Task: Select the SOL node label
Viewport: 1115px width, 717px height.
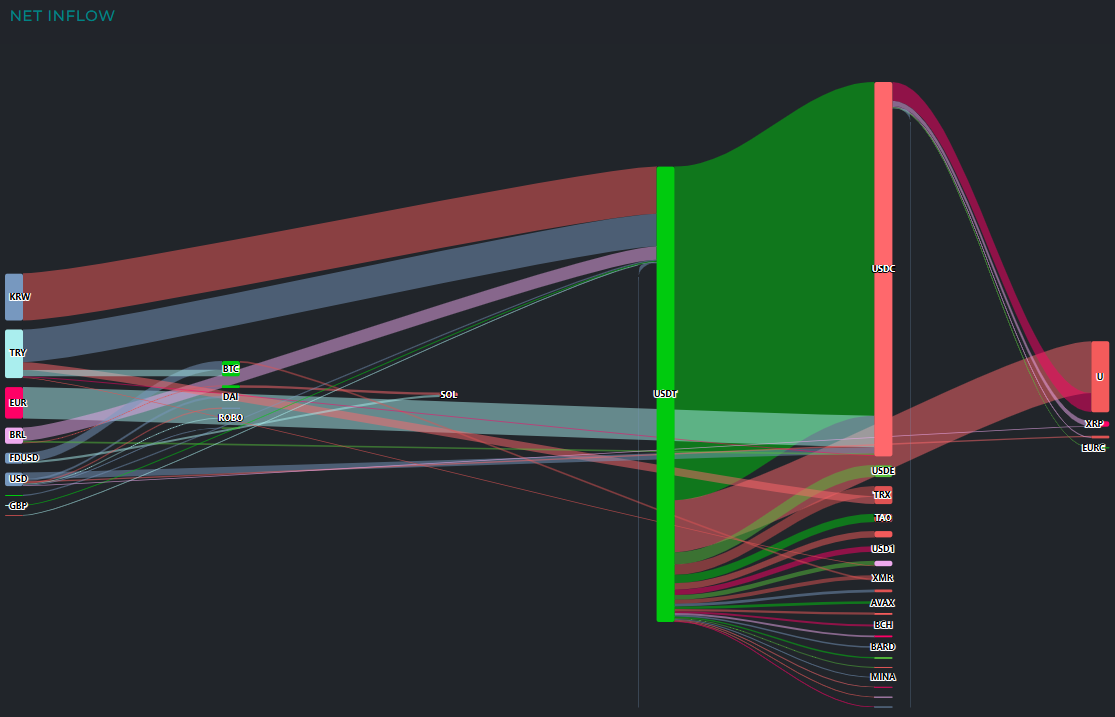Action: click(449, 395)
